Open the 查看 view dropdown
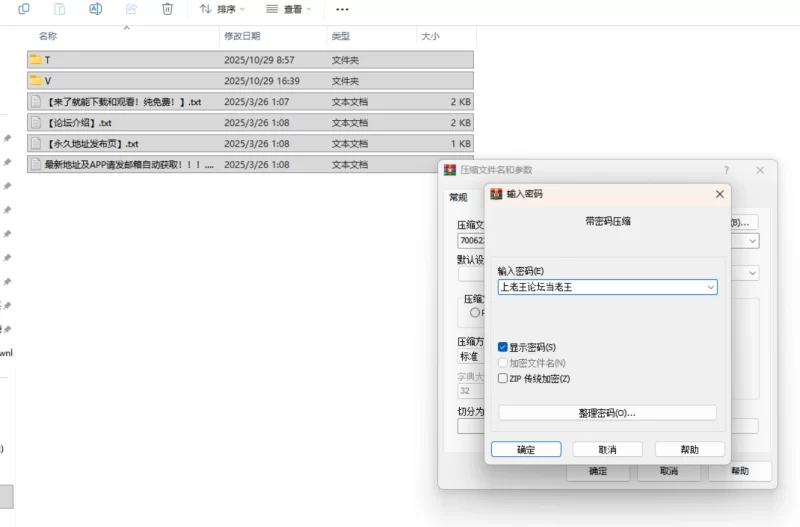Viewport: 800px width, 527px height. click(289, 9)
